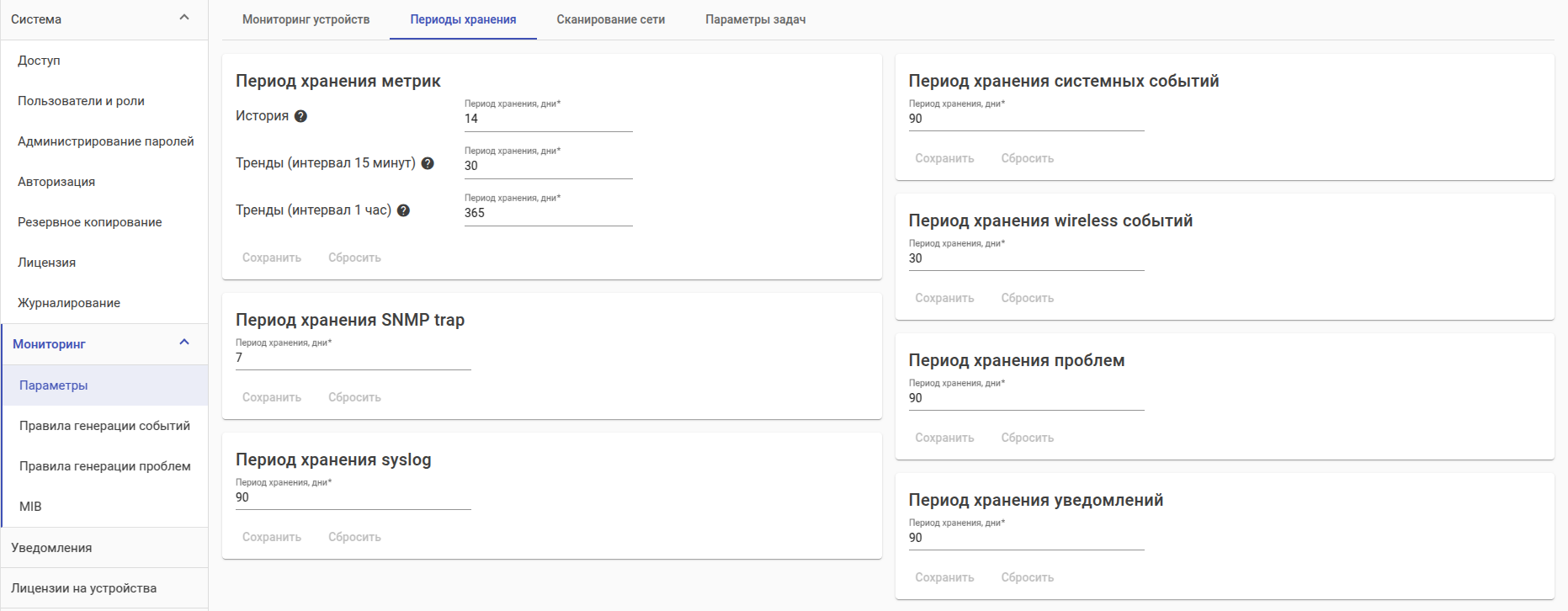The image size is (1568, 611).
Task: Open the Сканирование сети tab
Action: coord(610,19)
